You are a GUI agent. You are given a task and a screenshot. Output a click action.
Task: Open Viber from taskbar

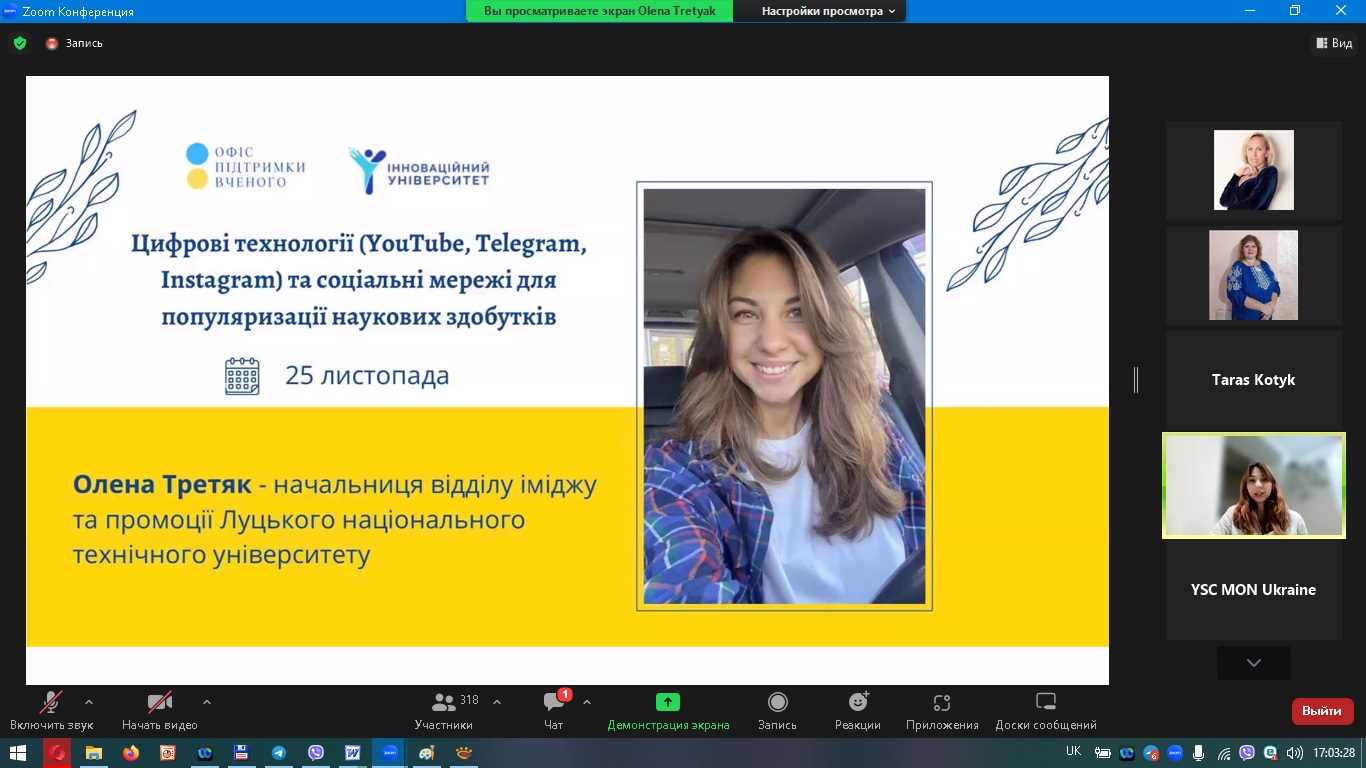[x=316, y=753]
